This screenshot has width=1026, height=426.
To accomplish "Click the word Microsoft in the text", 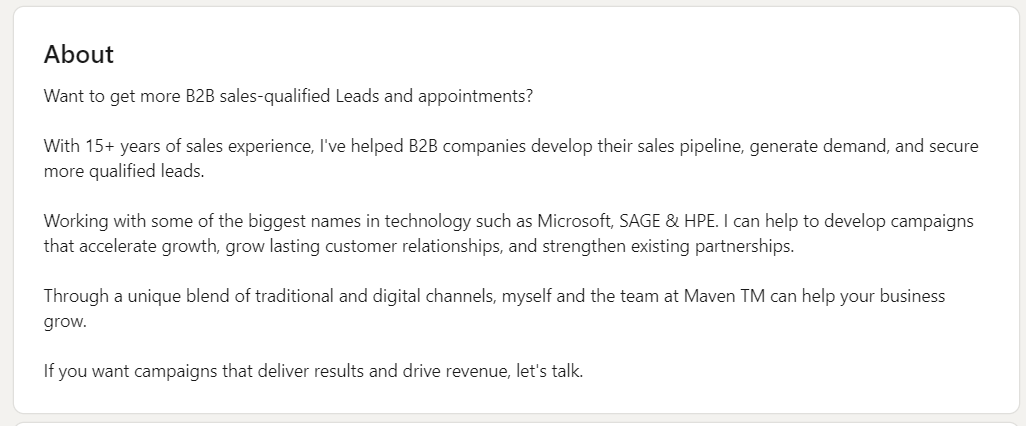I will (x=575, y=221).
